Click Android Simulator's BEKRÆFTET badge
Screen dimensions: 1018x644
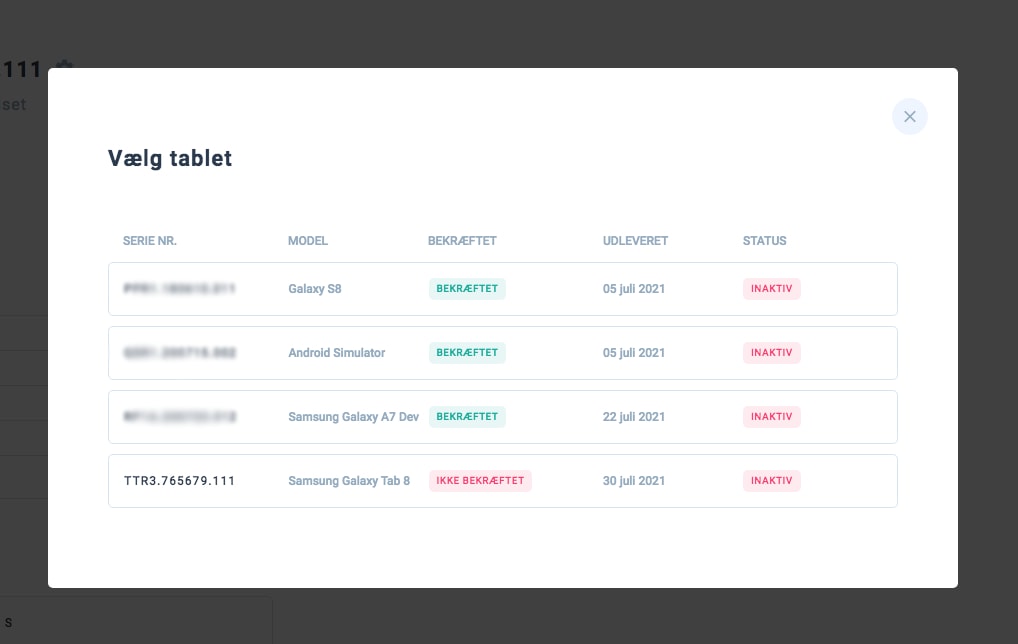tap(467, 353)
